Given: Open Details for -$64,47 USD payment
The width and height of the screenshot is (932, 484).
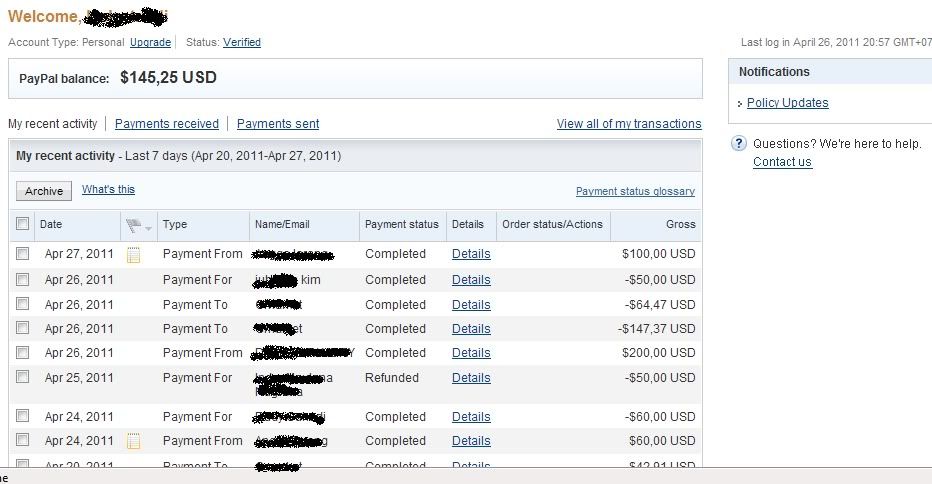Looking at the screenshot, I should pos(471,305).
